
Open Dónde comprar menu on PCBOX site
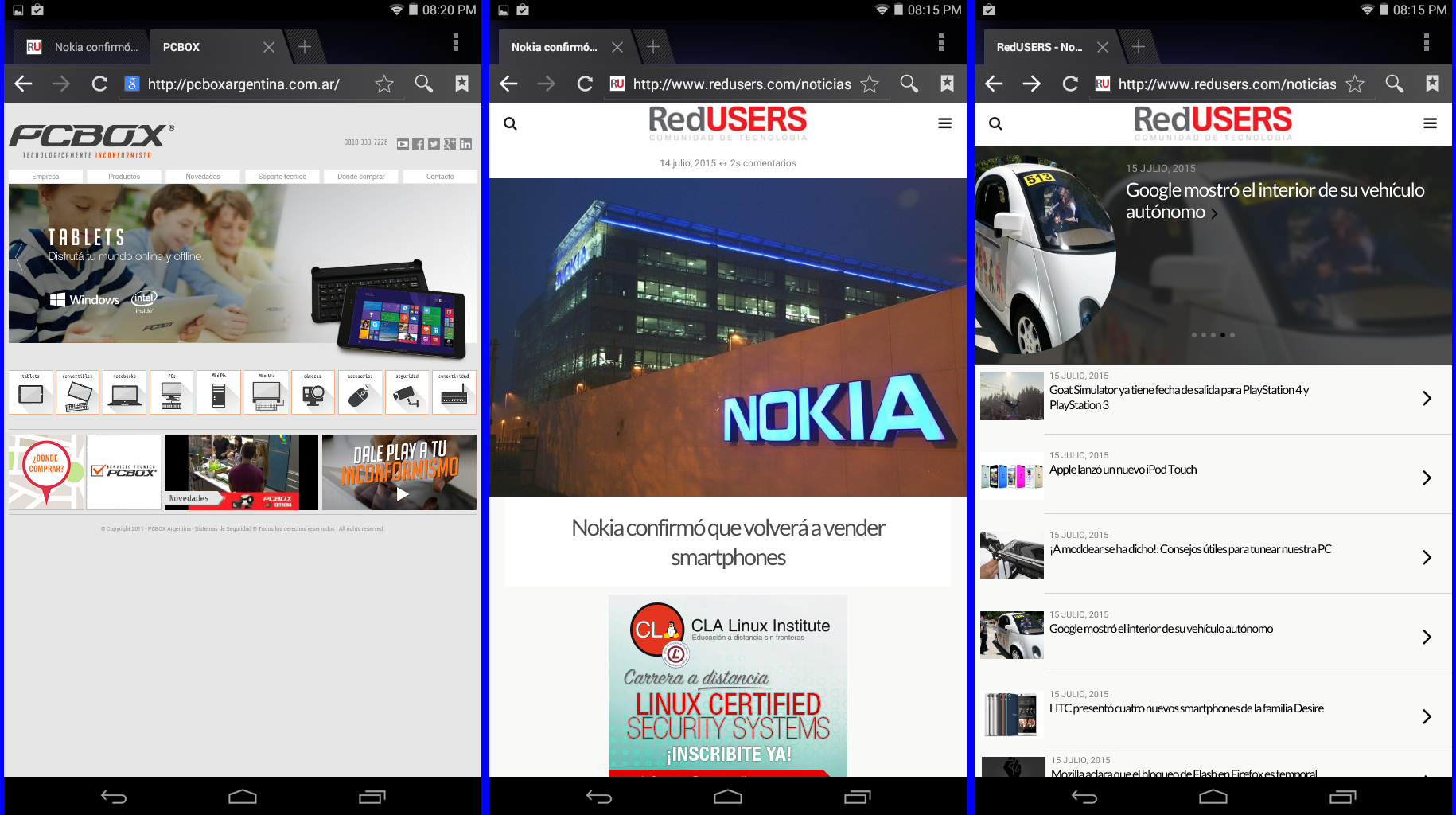(x=361, y=177)
